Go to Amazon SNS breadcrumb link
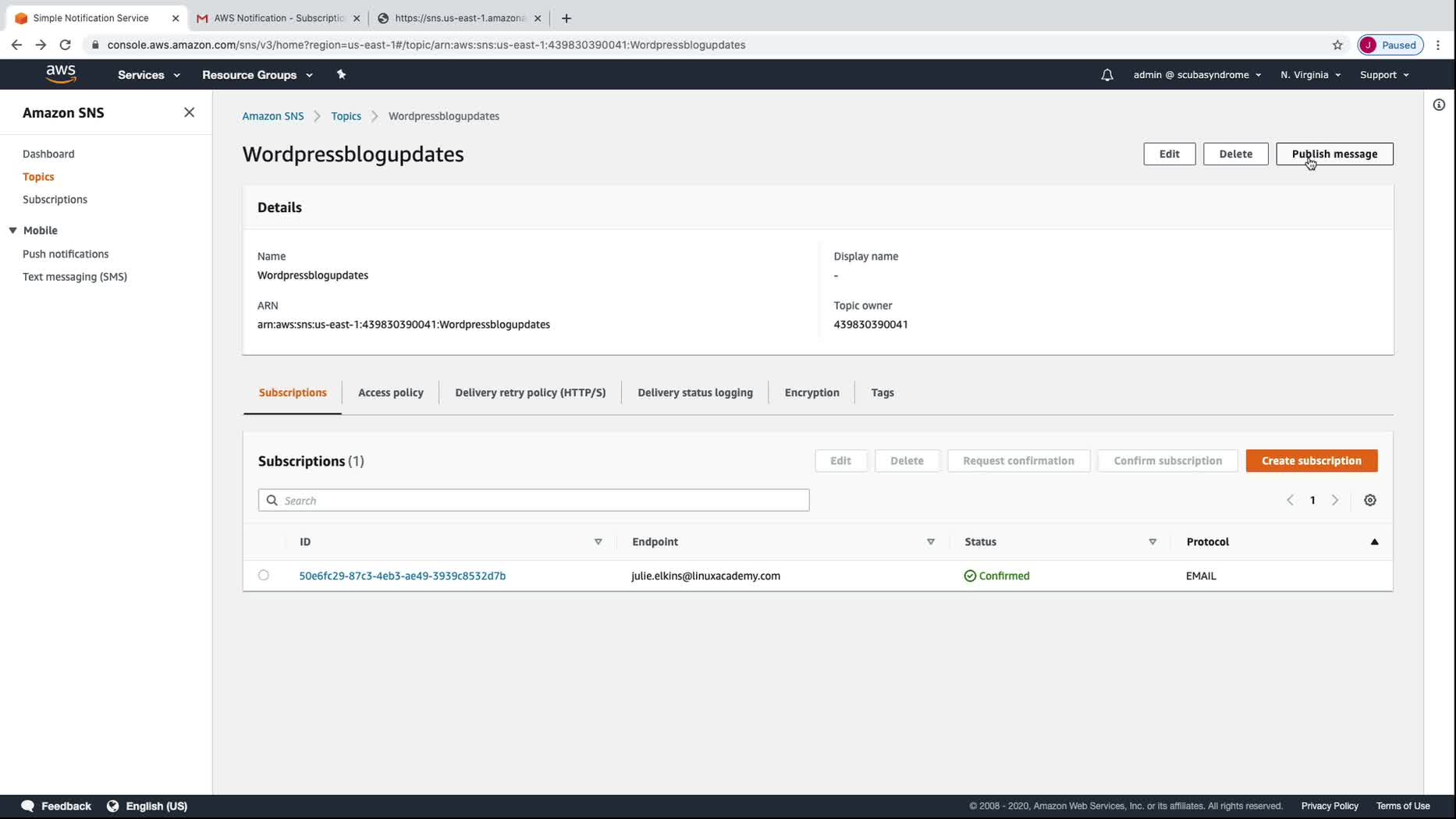This screenshot has width=1456, height=819. (x=272, y=116)
